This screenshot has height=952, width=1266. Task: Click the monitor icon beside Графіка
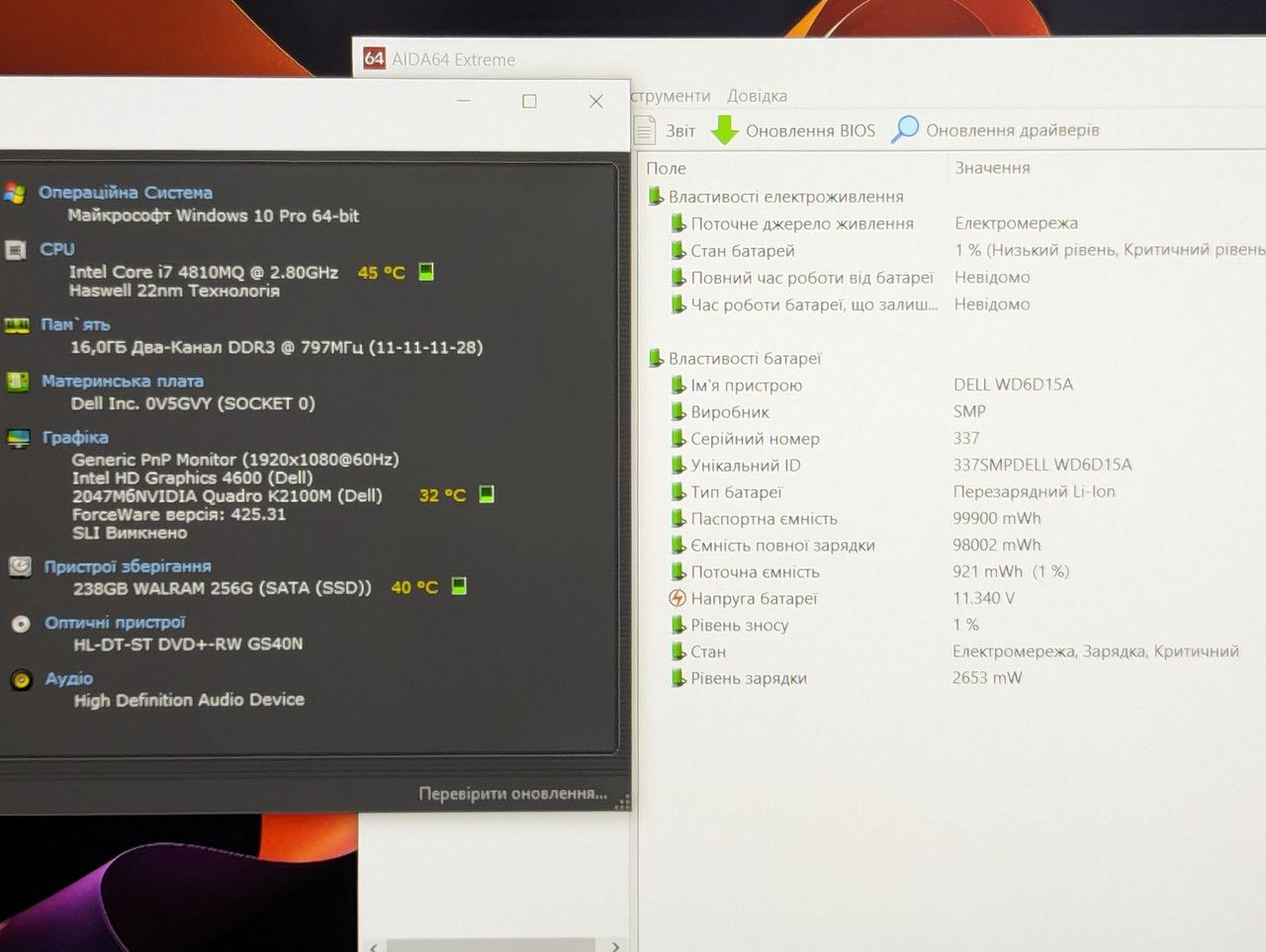(19, 438)
